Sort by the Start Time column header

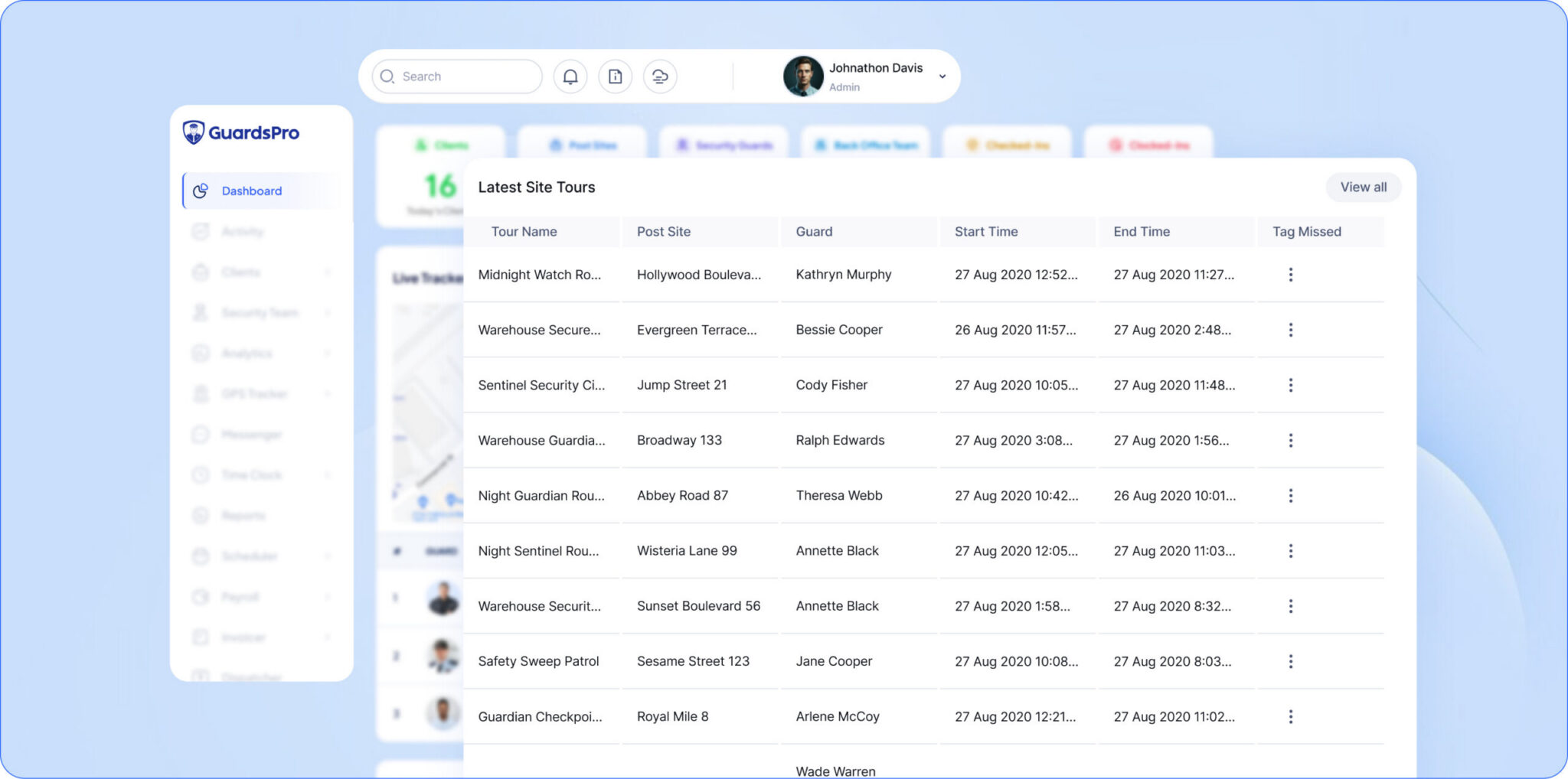[985, 232]
